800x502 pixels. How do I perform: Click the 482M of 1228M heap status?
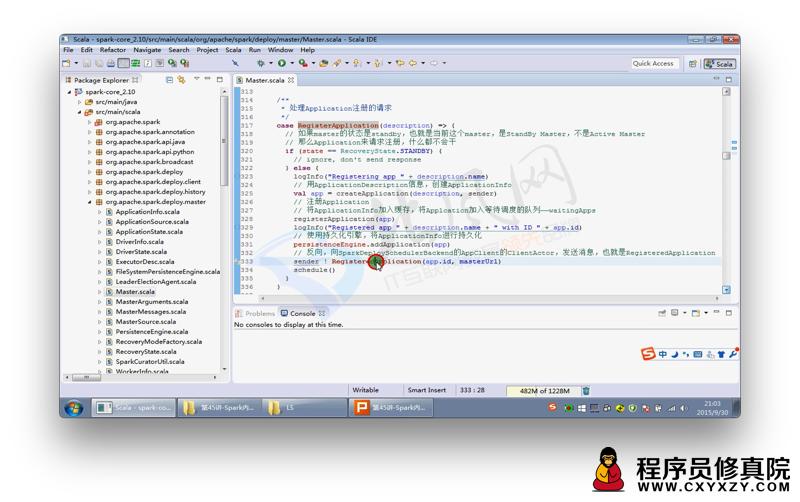544,391
